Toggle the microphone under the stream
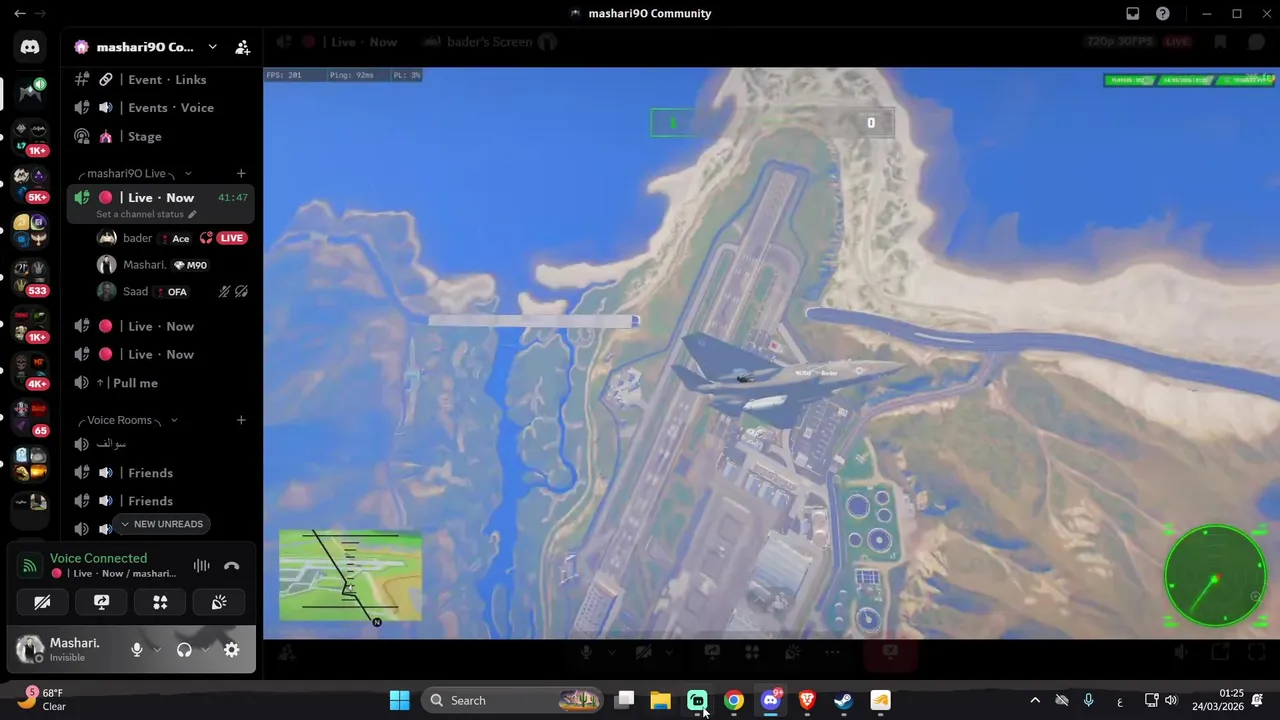 [587, 652]
